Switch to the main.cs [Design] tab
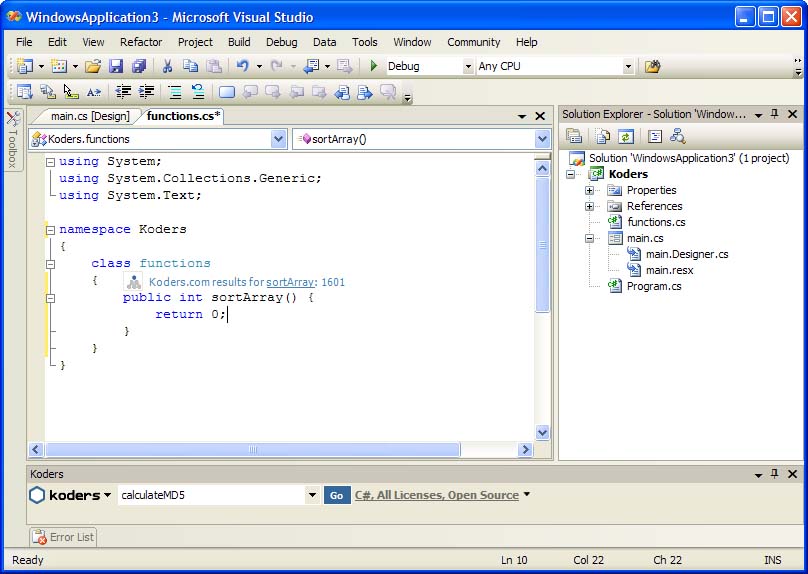This screenshot has height=574, width=808. [x=89, y=116]
